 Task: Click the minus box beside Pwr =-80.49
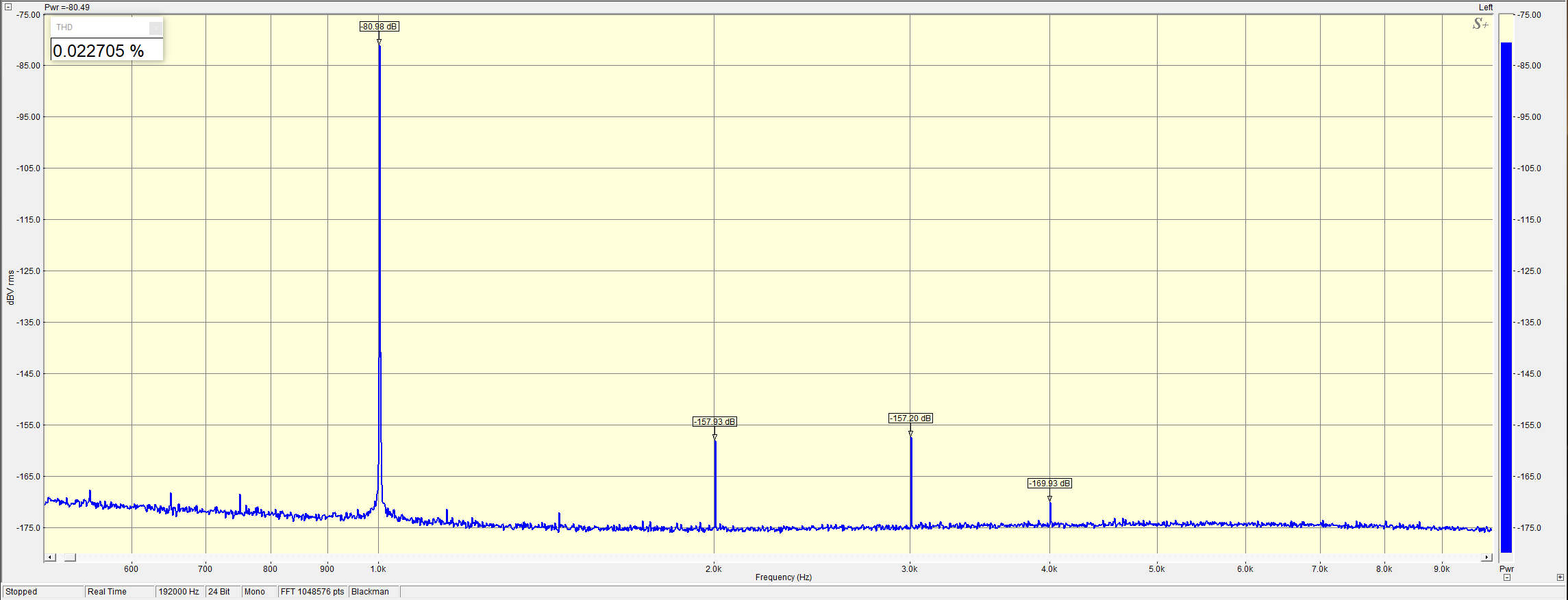pyautogui.click(x=8, y=7)
